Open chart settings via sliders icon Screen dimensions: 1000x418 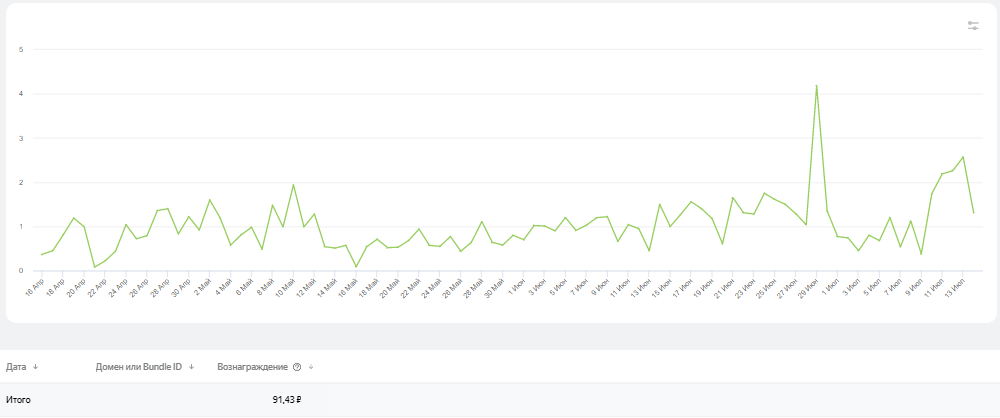pos(973,26)
